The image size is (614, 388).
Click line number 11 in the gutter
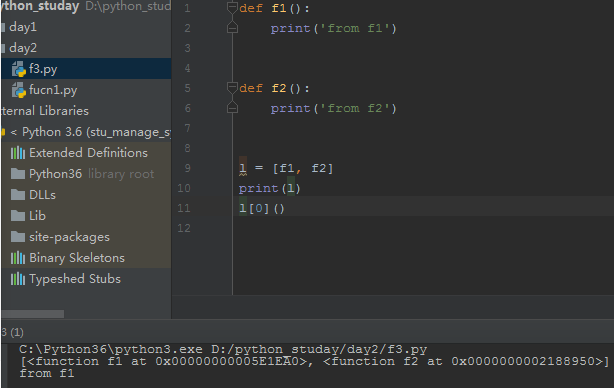click(x=184, y=208)
